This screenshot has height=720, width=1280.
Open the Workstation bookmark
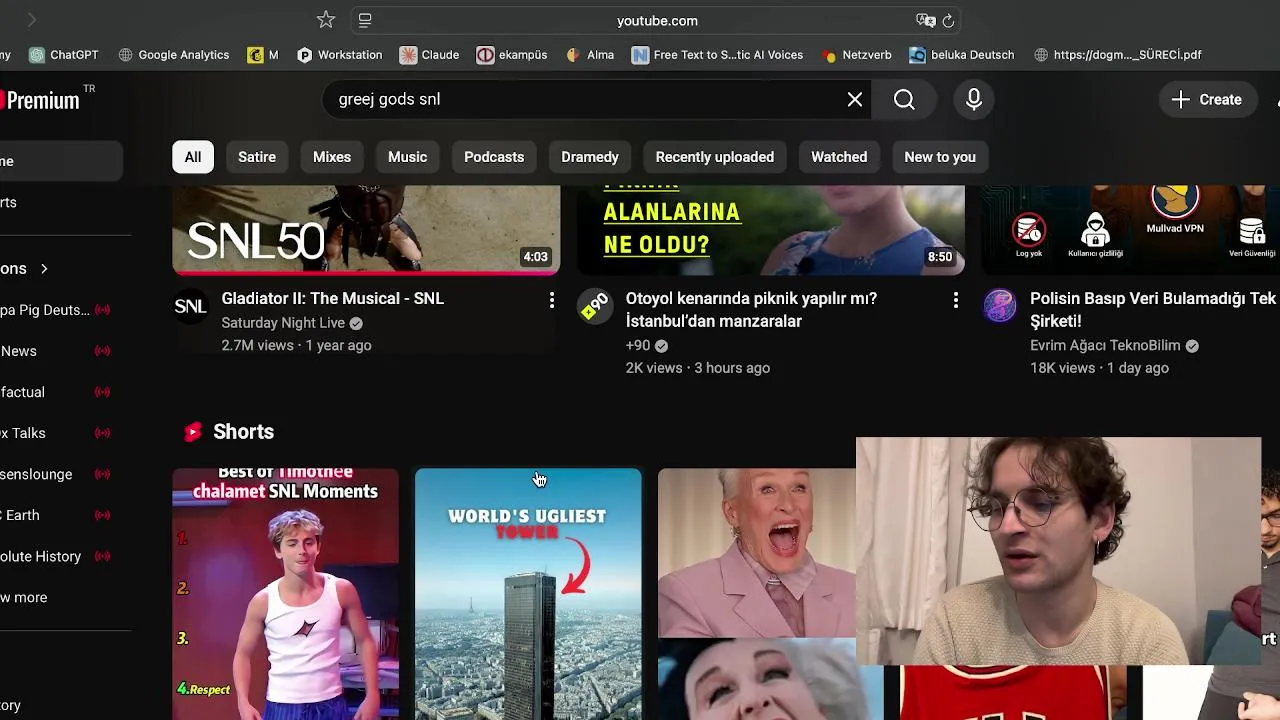(339, 55)
